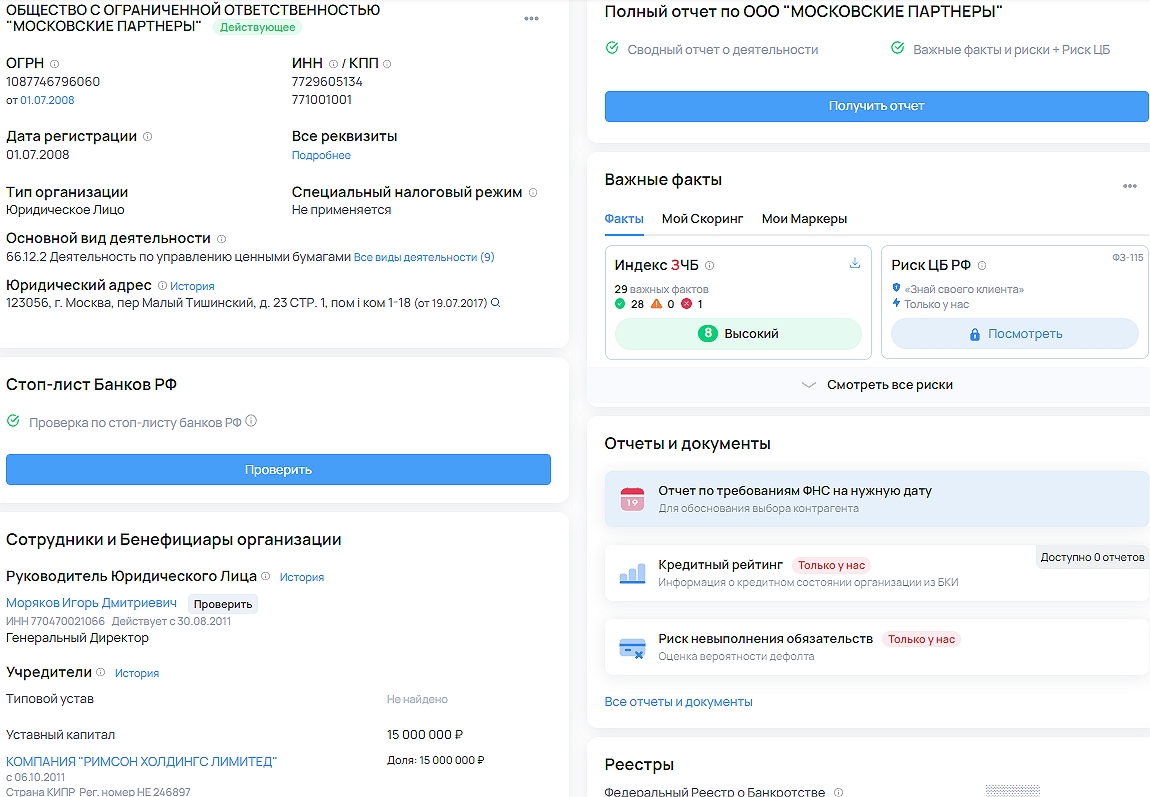Click the Кредитный рейтинг bar chart icon

click(x=632, y=573)
